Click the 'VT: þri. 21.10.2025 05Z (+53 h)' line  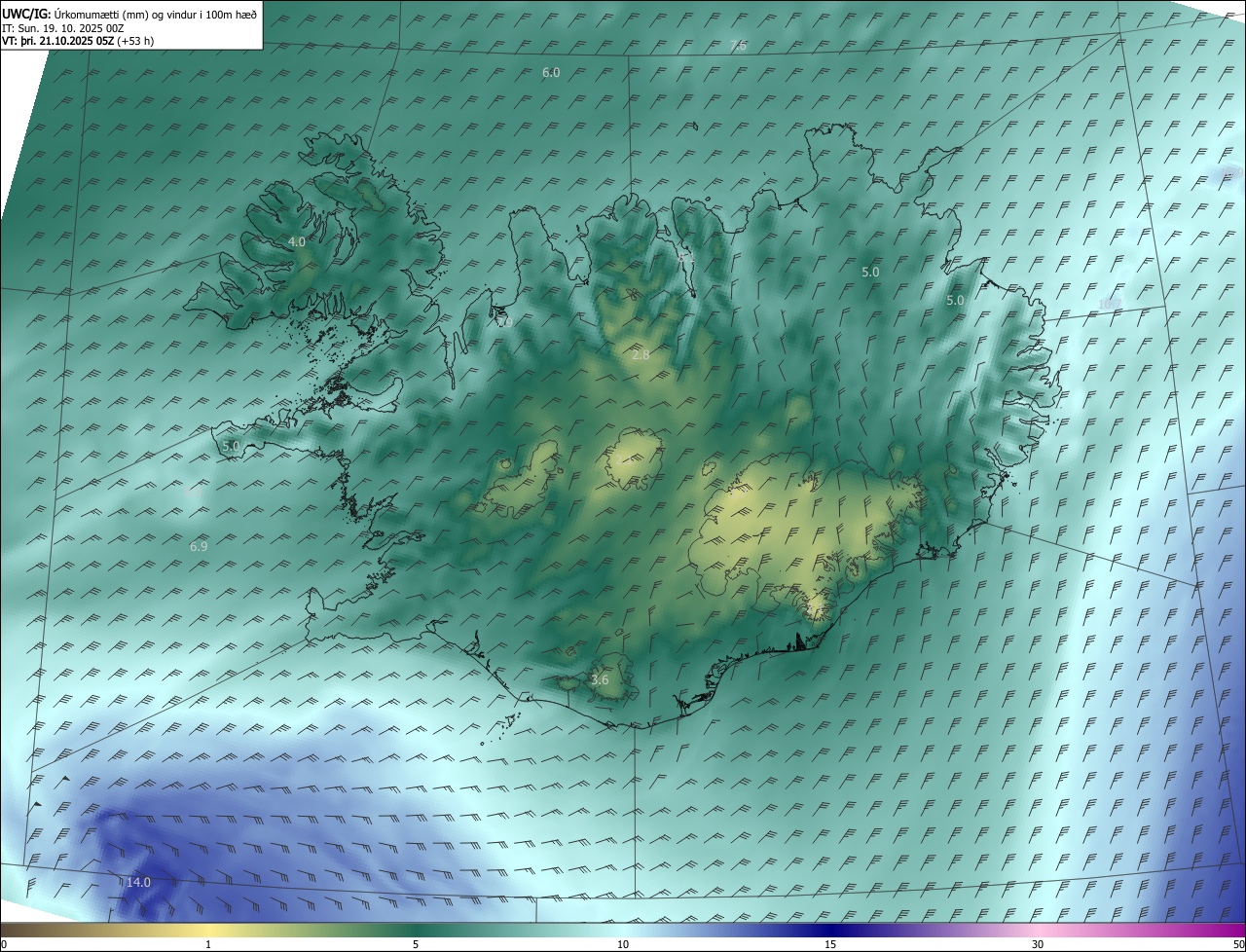click(x=78, y=41)
